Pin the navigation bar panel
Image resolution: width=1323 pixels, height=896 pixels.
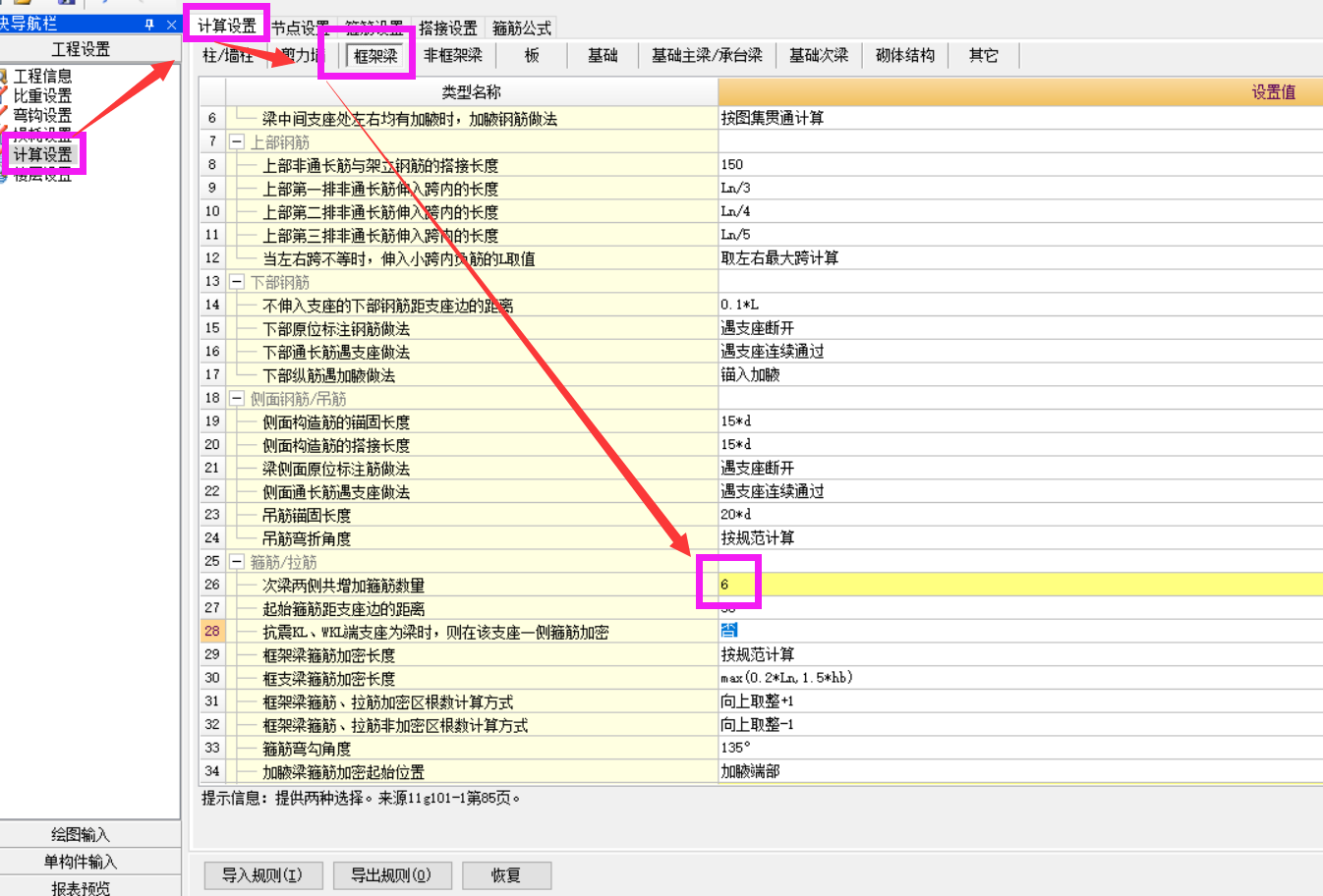(x=149, y=25)
